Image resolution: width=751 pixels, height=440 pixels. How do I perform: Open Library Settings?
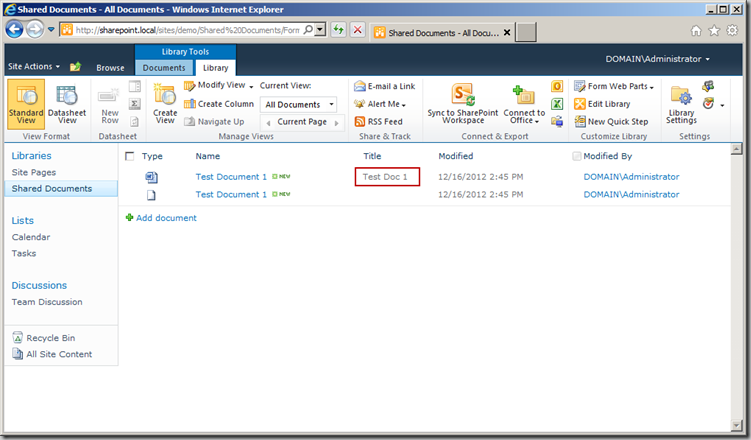pyautogui.click(x=681, y=104)
